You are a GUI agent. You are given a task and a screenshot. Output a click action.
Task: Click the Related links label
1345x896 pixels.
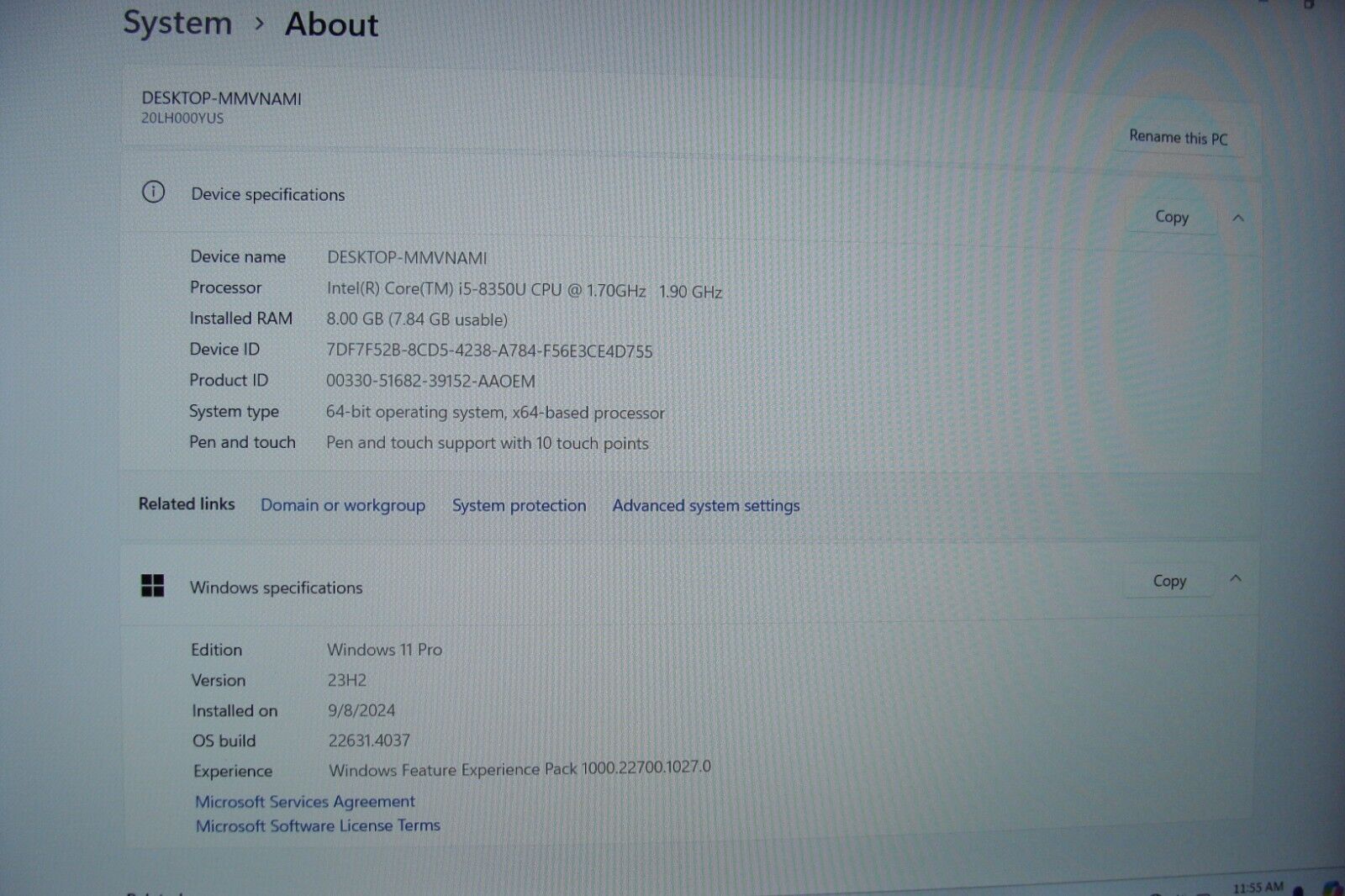click(x=187, y=503)
